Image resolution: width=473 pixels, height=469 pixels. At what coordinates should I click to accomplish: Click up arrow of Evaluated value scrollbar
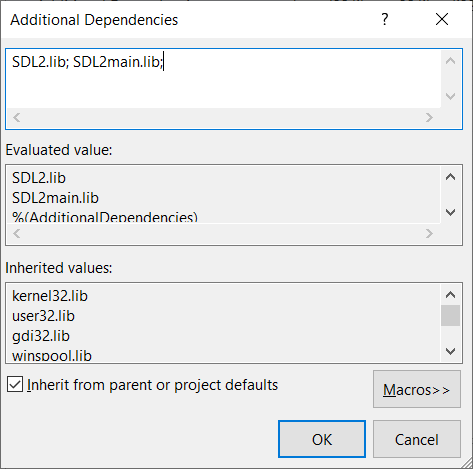(451, 177)
